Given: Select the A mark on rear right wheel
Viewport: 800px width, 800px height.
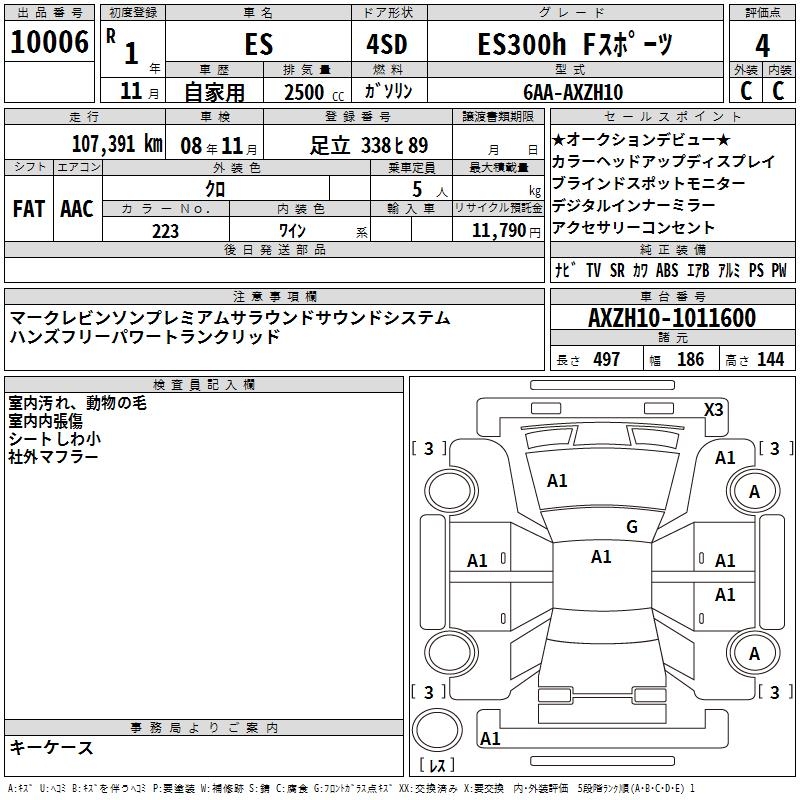Looking at the screenshot, I should click(754, 654).
